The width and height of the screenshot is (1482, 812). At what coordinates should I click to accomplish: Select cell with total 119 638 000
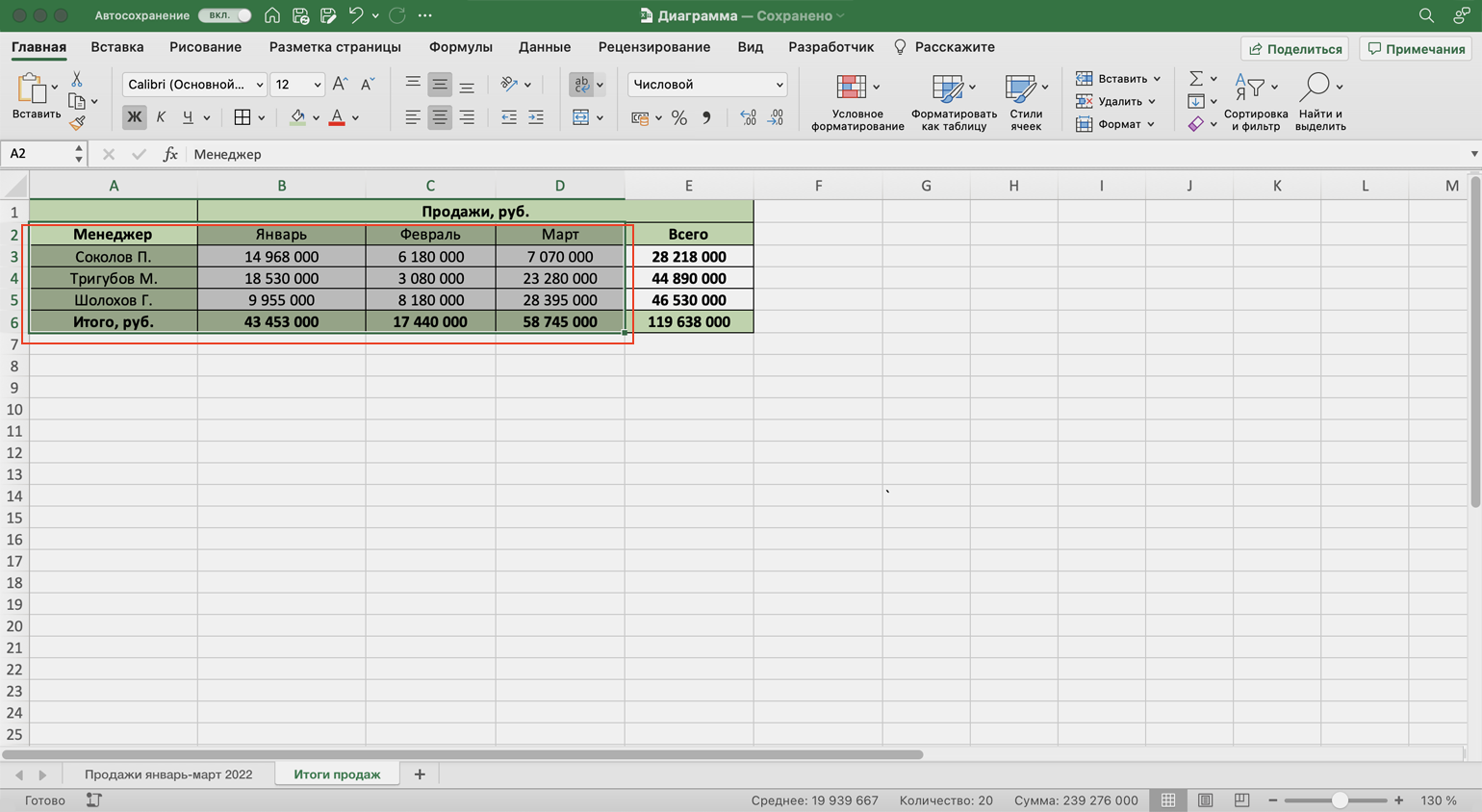(x=688, y=322)
